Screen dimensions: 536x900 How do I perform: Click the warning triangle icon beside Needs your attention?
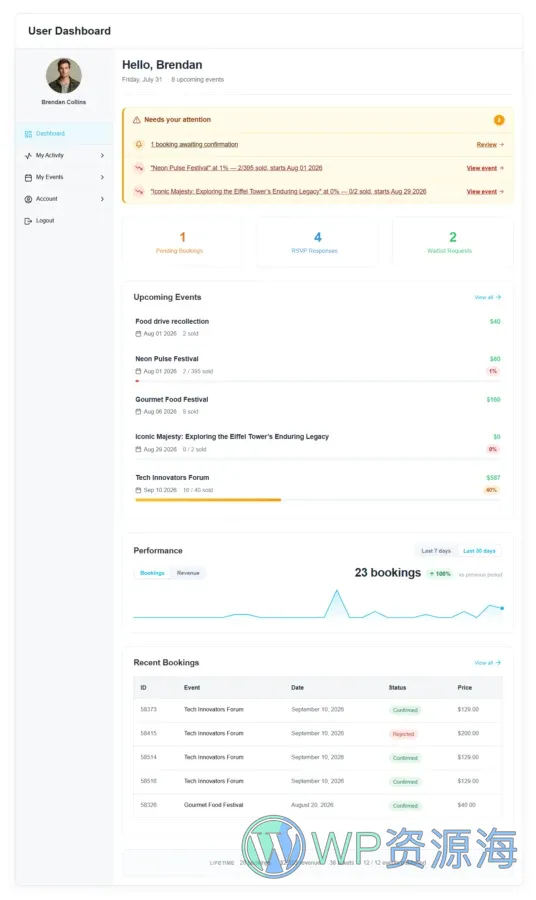pyautogui.click(x=137, y=120)
